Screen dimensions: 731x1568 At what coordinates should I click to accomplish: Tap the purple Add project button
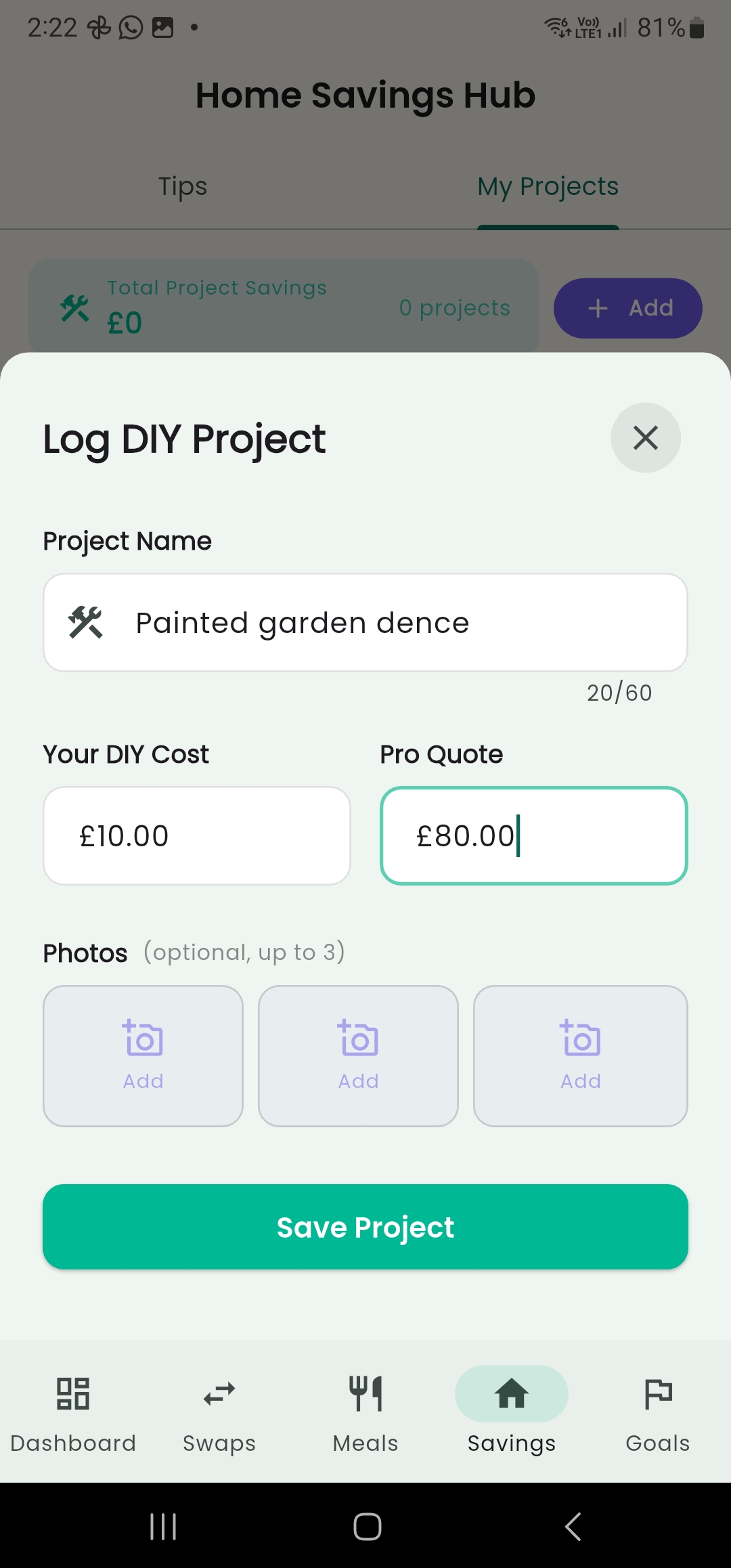627,308
